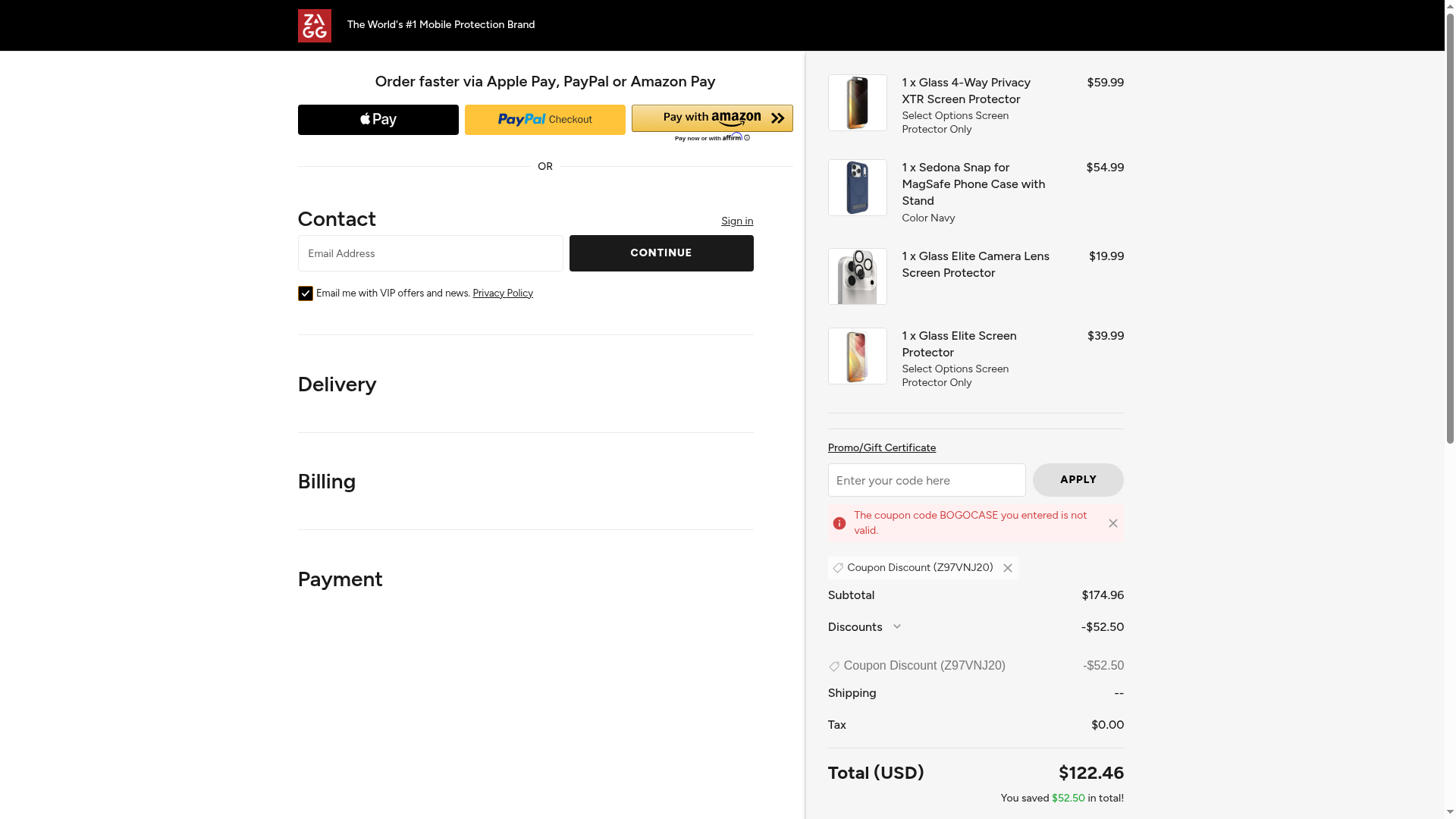Viewport: 1456px width, 819px height.
Task: Remove the Z97VNJ20 coupon discount tag
Action: click(x=1007, y=568)
